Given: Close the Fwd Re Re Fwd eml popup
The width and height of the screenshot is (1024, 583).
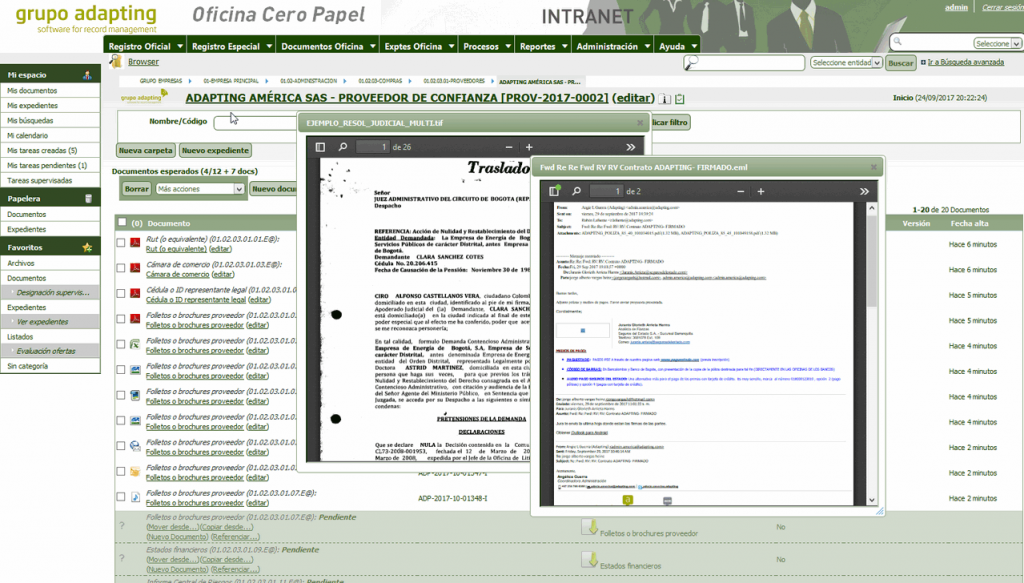Looking at the screenshot, I should [x=874, y=167].
